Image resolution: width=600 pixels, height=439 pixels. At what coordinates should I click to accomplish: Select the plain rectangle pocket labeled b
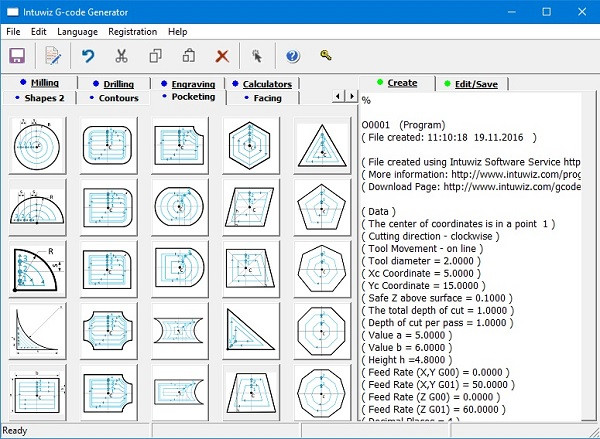point(37,393)
